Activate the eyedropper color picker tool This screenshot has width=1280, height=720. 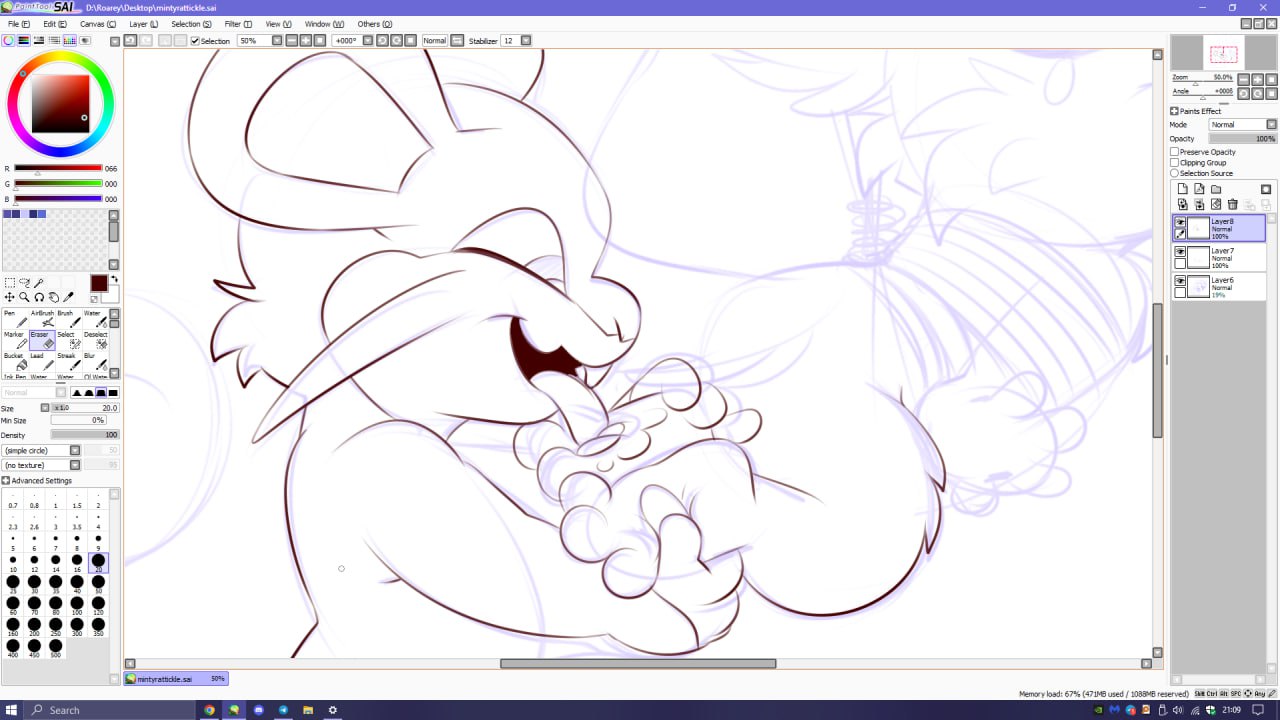pyautogui.click(x=69, y=297)
